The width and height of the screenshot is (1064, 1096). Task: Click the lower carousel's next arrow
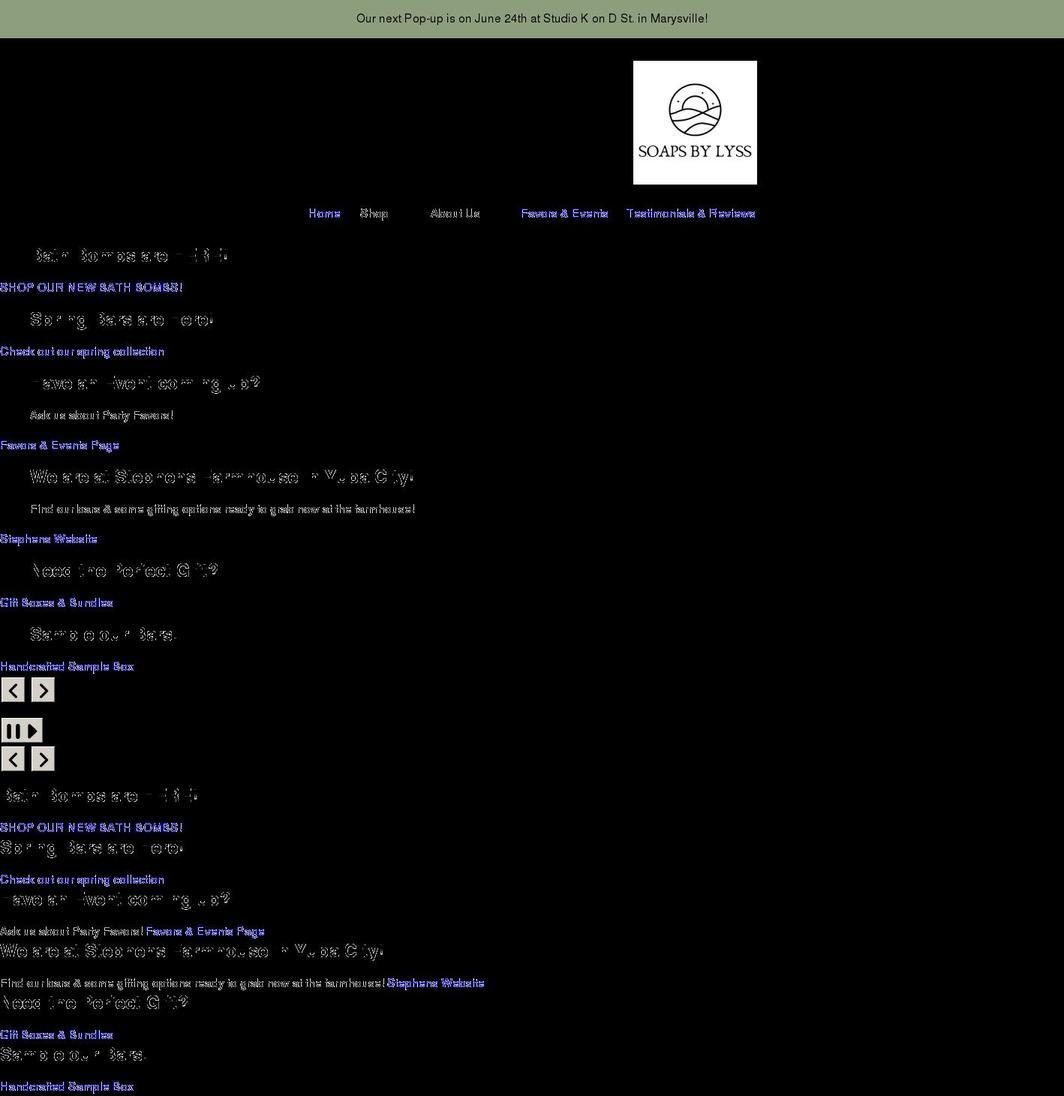click(42, 759)
